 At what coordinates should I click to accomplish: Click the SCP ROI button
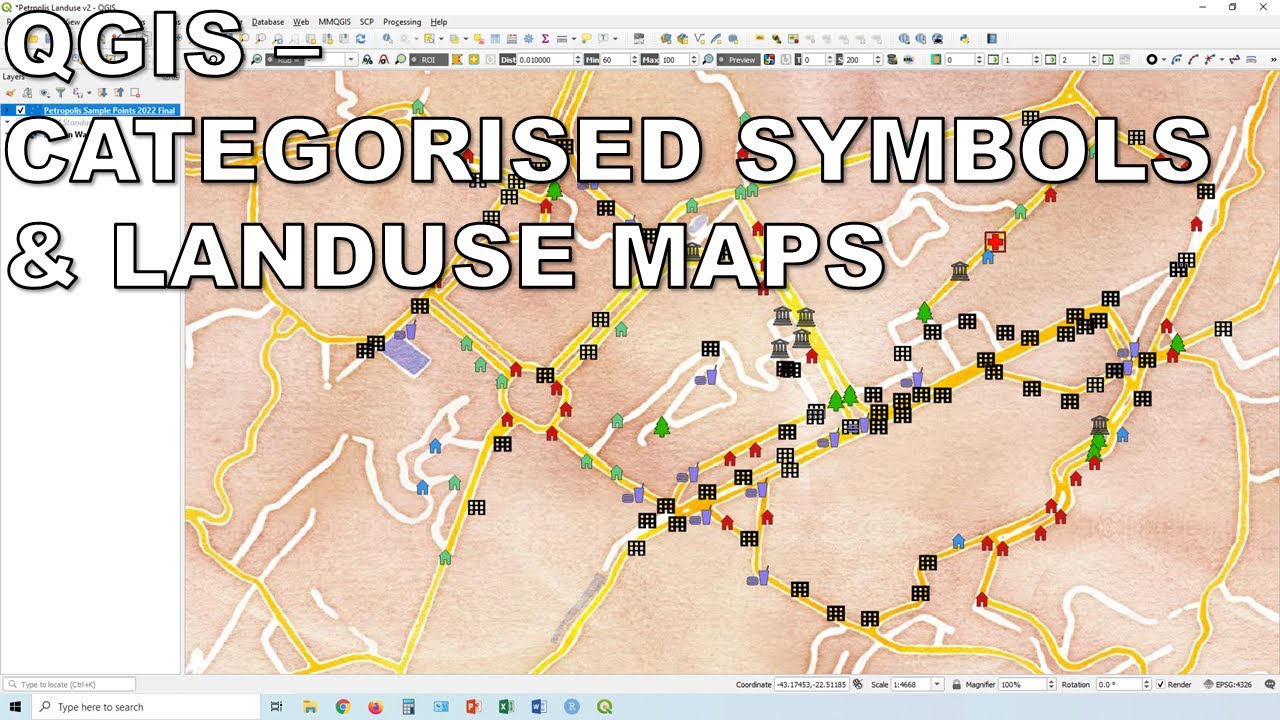click(429, 60)
